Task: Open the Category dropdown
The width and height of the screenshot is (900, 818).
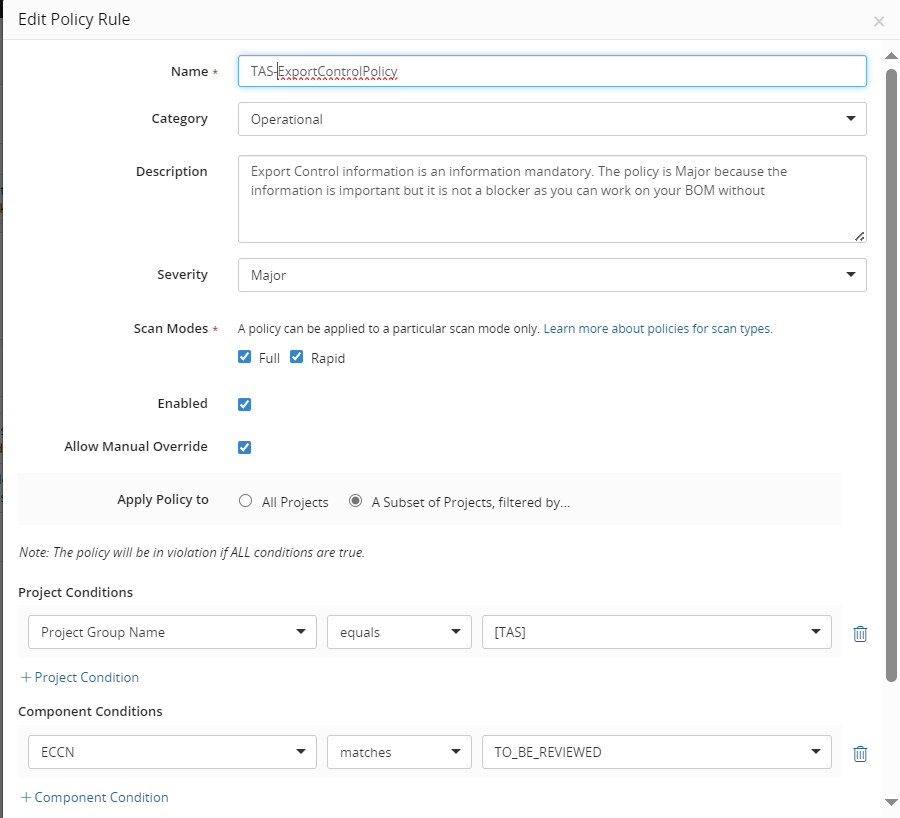Action: pos(552,119)
